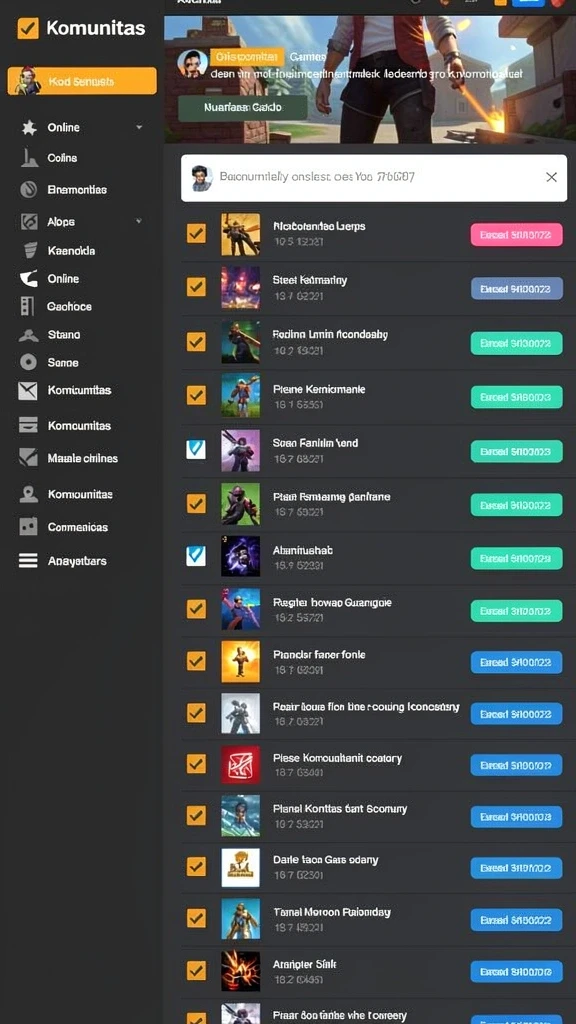Click the Sanoe disc icon

coord(28,362)
